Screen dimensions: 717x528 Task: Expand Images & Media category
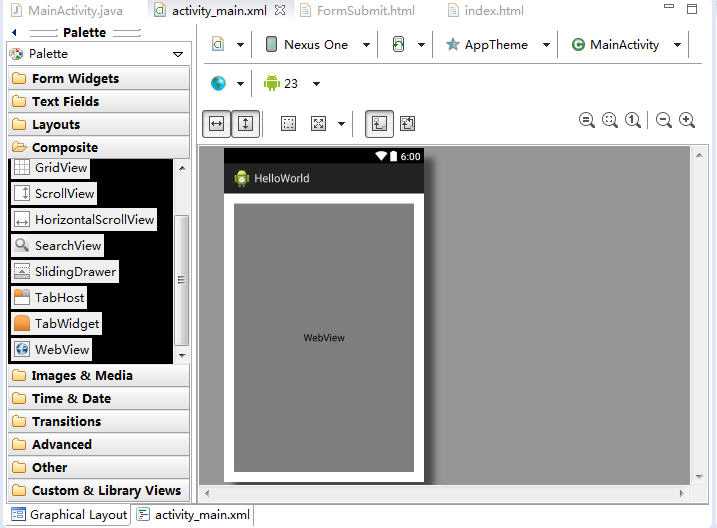coord(99,376)
